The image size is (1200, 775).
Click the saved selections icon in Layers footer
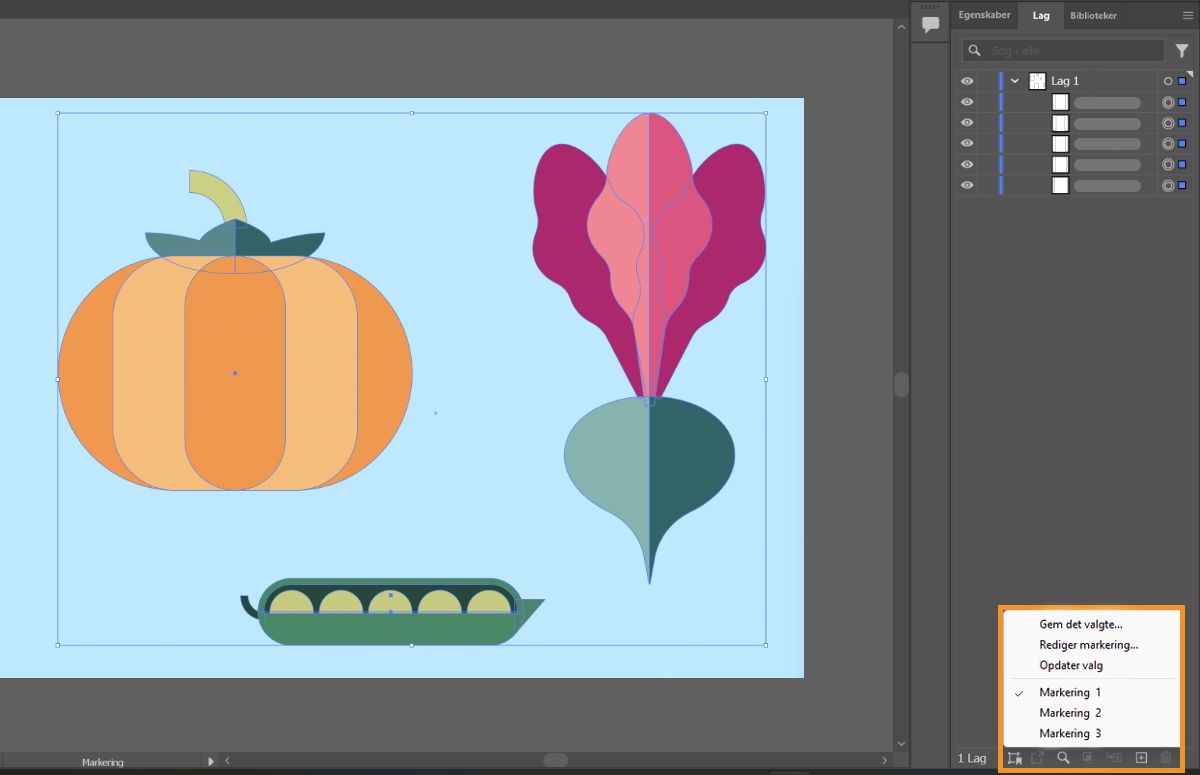click(x=1014, y=758)
